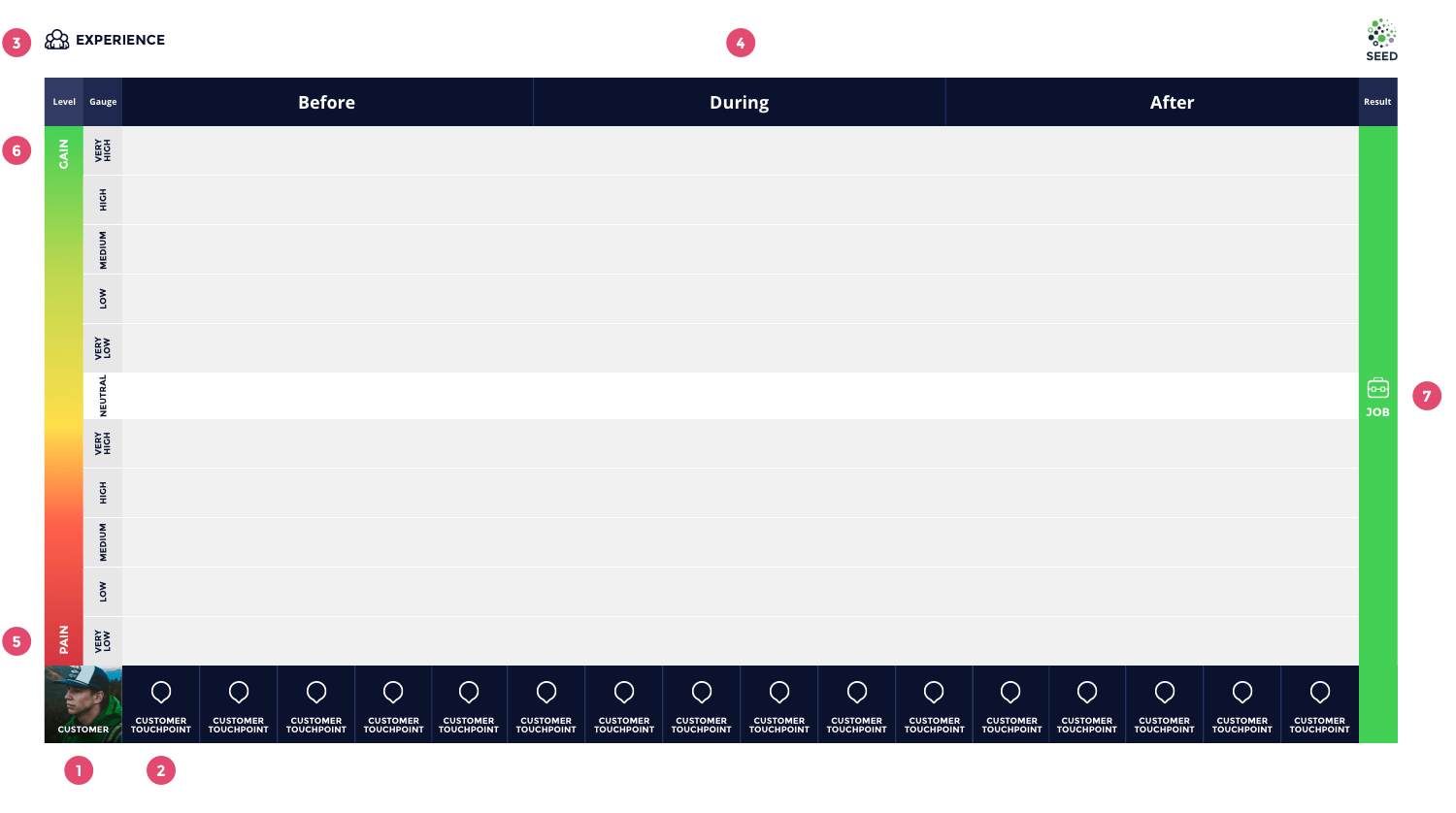Select the VERY HIGH gauge label beside GAIN

[103, 150]
